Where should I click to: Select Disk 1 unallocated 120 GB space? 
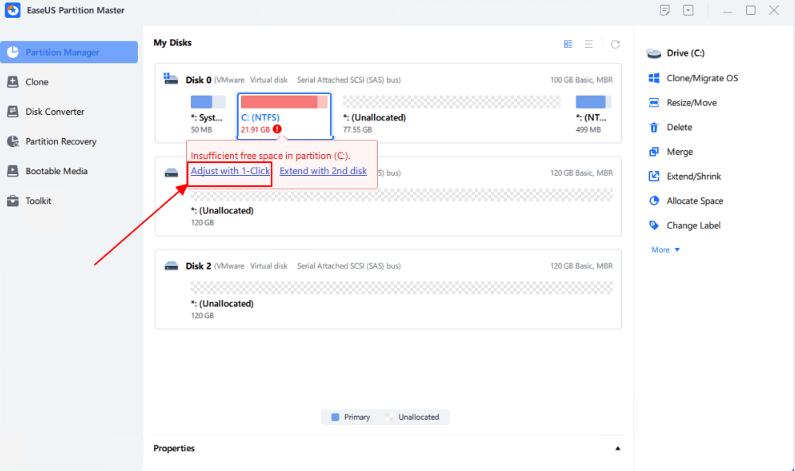pos(402,195)
